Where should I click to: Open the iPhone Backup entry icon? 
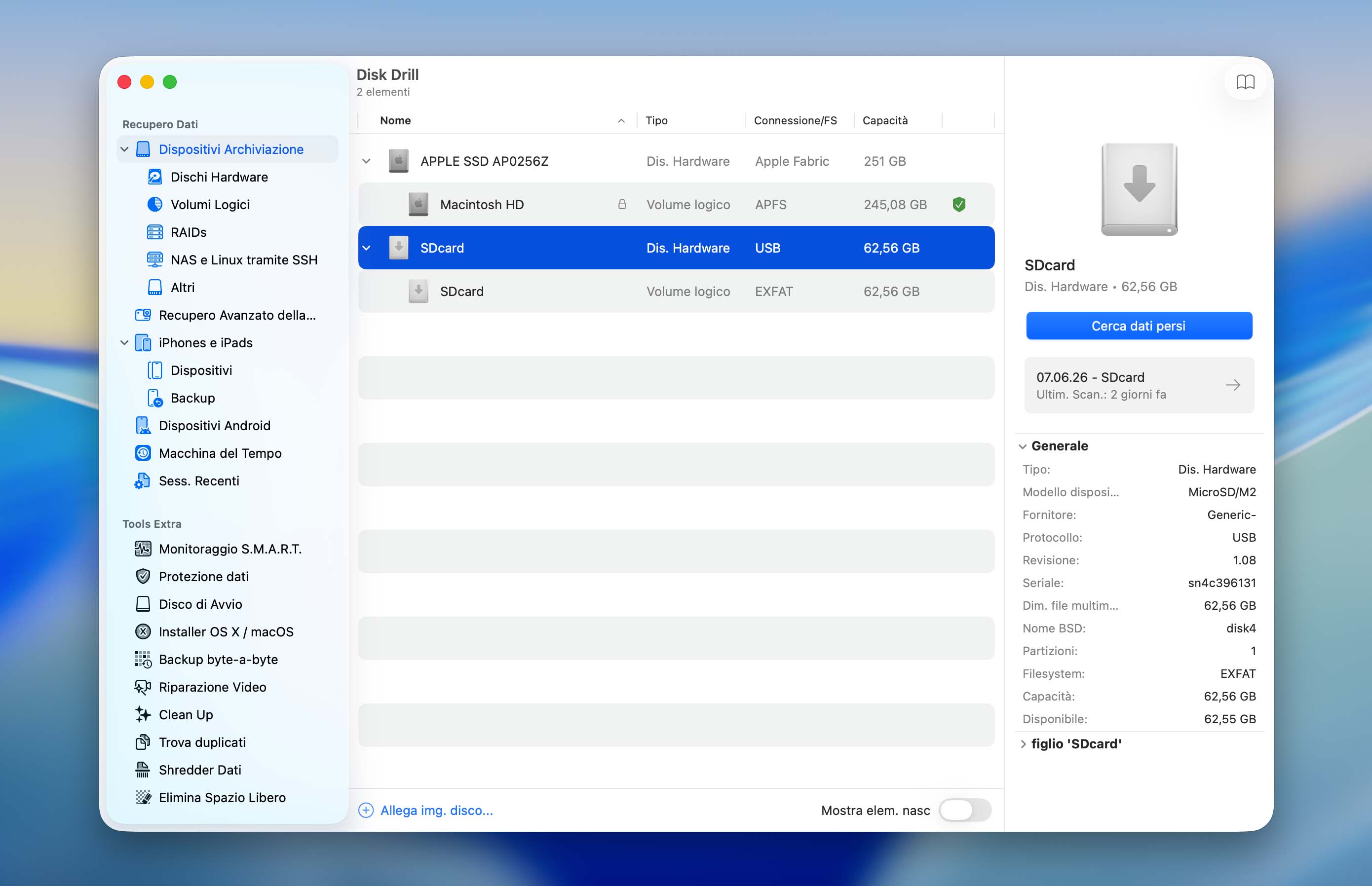155,398
